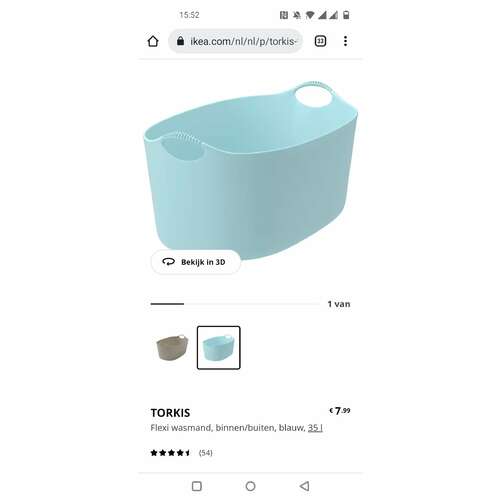
Task: Click the TORKIS product title
Action: point(170,413)
